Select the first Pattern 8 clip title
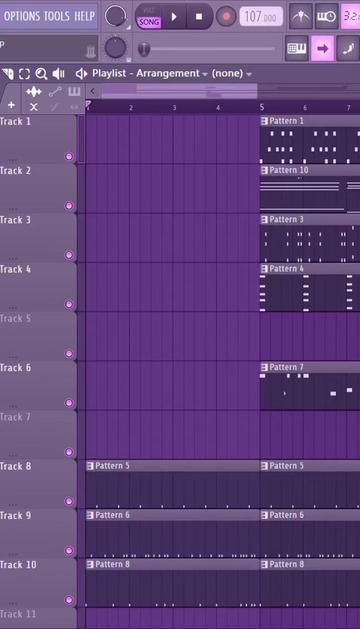The width and height of the screenshot is (360, 629). pos(112,564)
